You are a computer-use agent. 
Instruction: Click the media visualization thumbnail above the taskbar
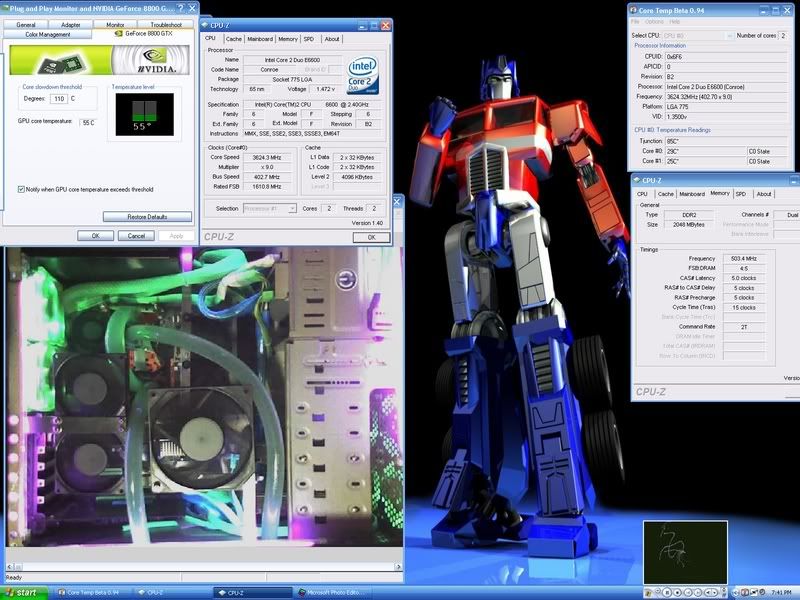pos(685,552)
